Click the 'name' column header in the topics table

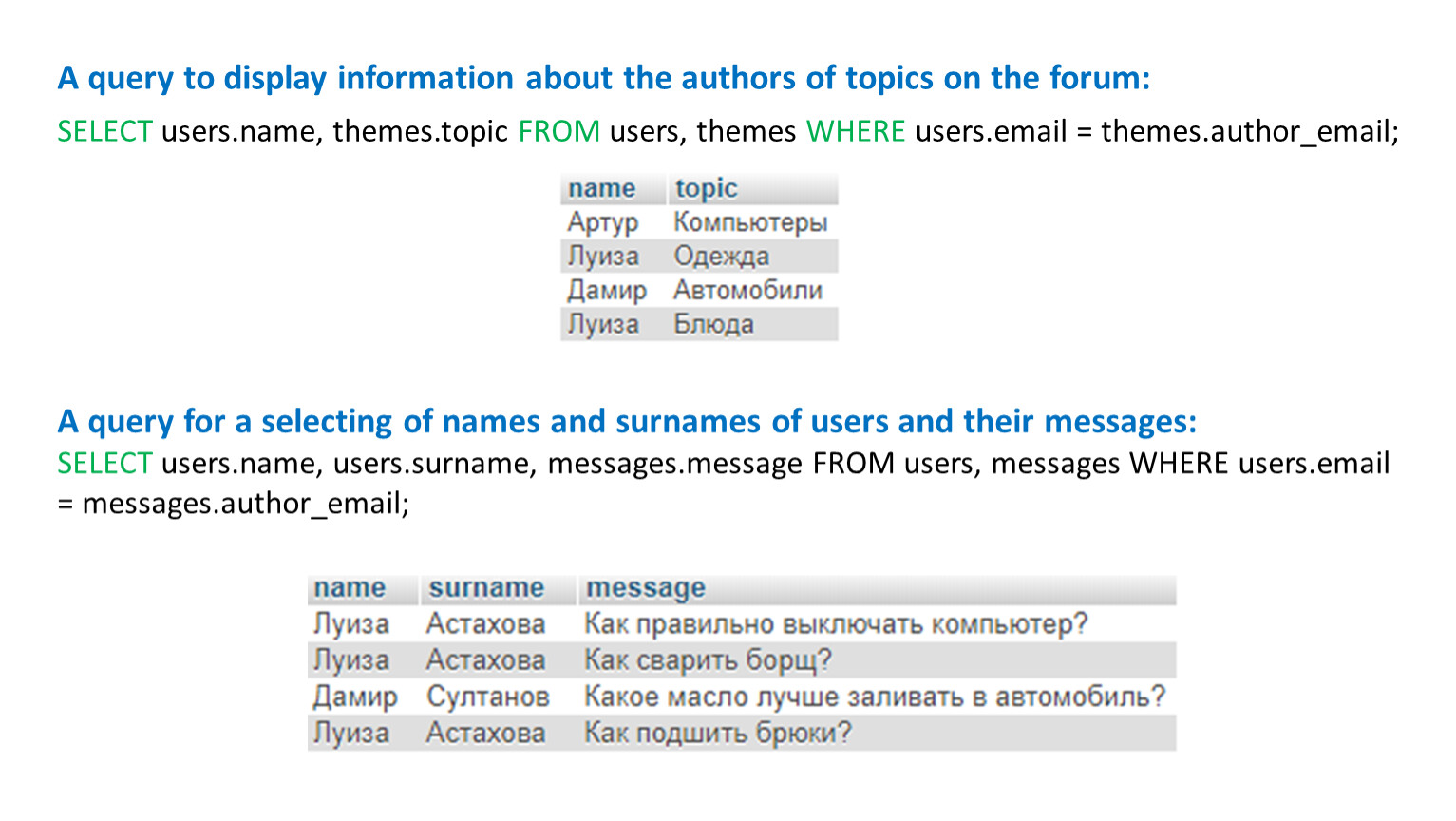602,188
